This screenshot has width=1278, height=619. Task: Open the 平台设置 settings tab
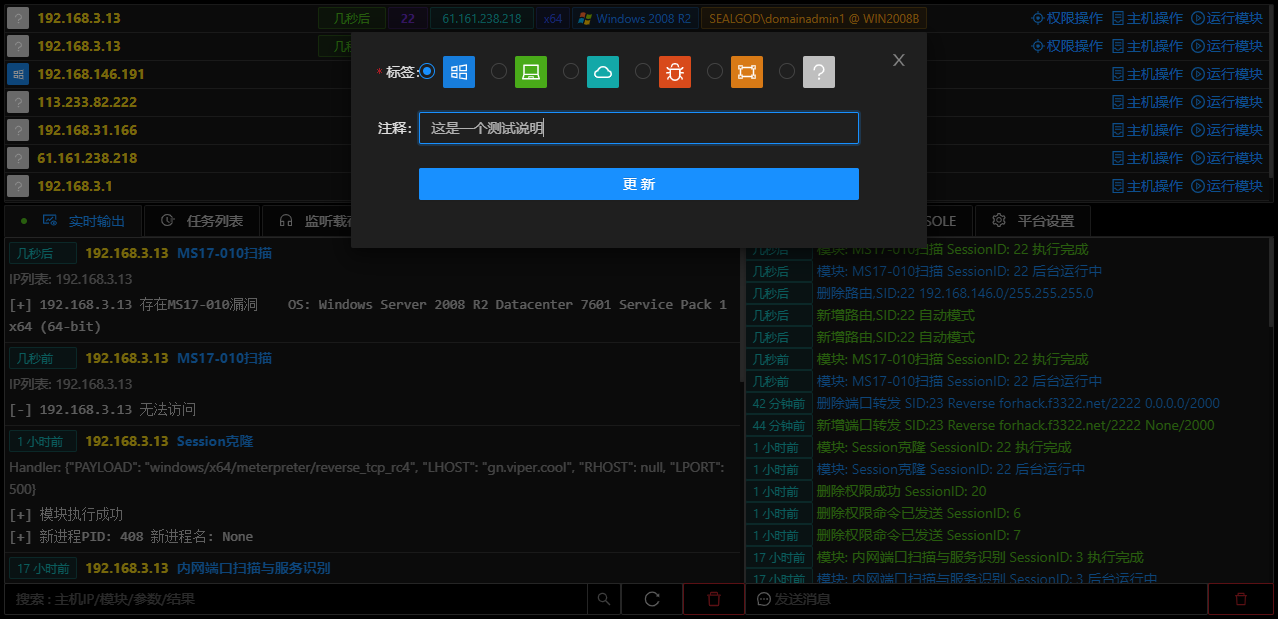[x=1033, y=221]
